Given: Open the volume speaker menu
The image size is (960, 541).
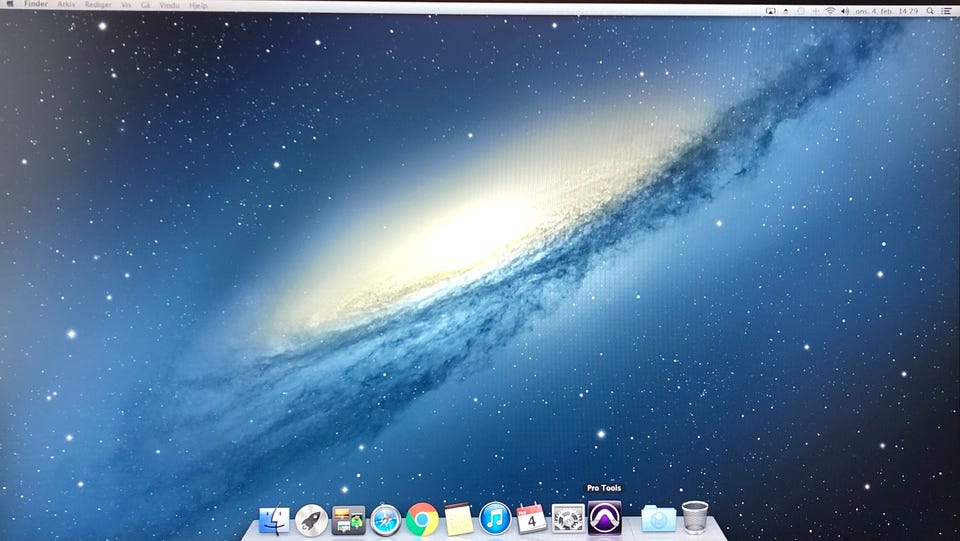Looking at the screenshot, I should pyautogui.click(x=846, y=11).
